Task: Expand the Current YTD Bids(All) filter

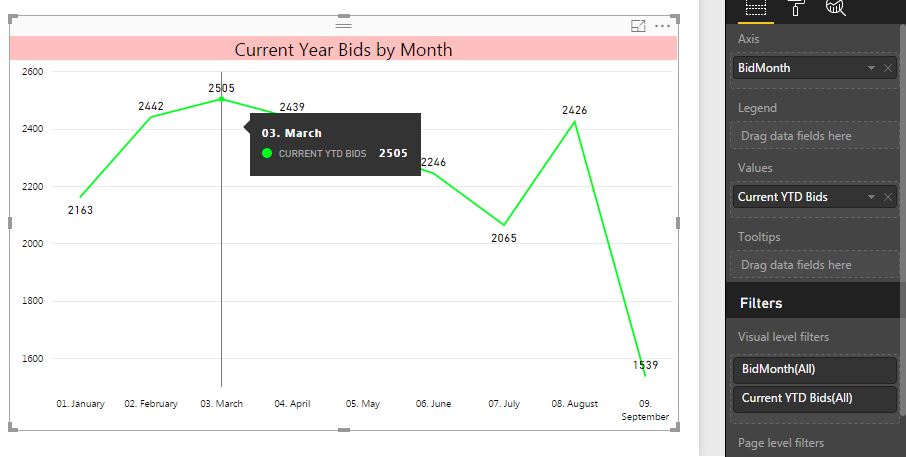Action: click(814, 398)
